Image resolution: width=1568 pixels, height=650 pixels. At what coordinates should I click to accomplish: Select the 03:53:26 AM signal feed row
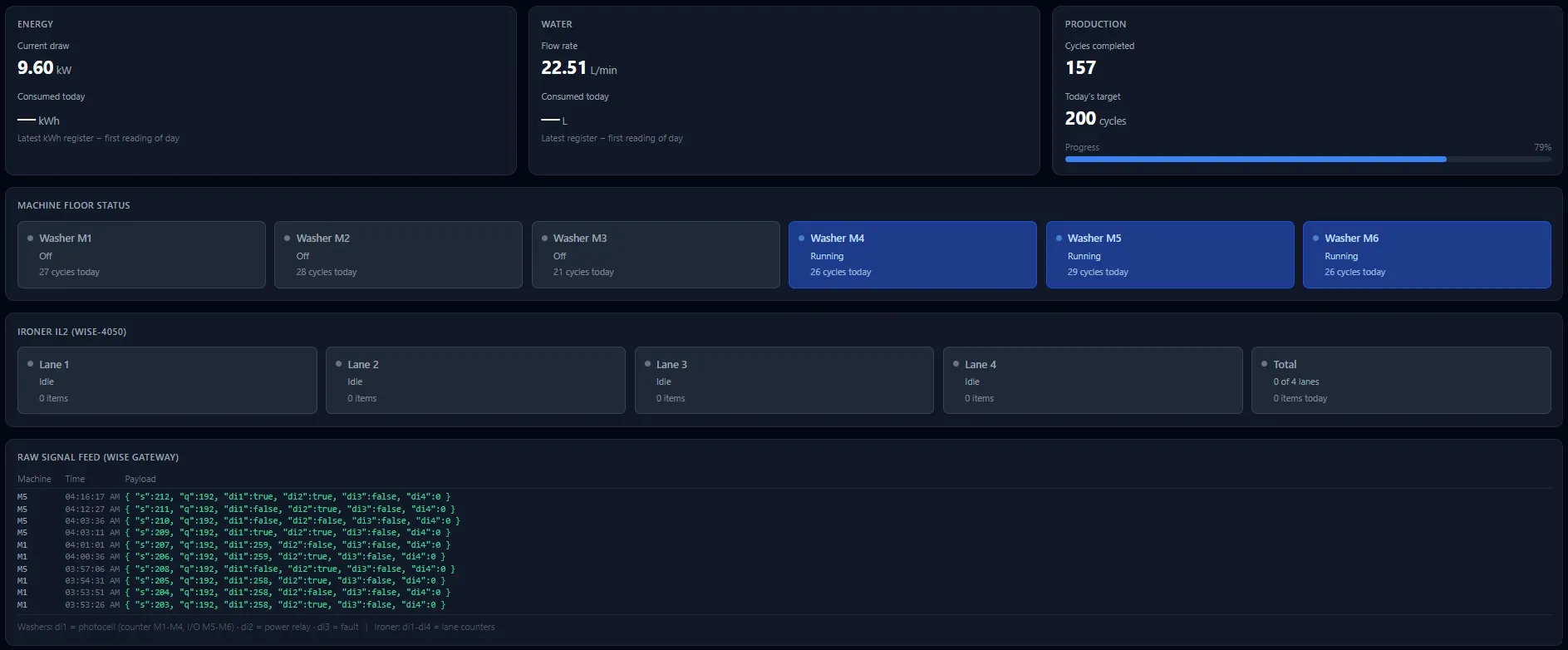(784, 605)
